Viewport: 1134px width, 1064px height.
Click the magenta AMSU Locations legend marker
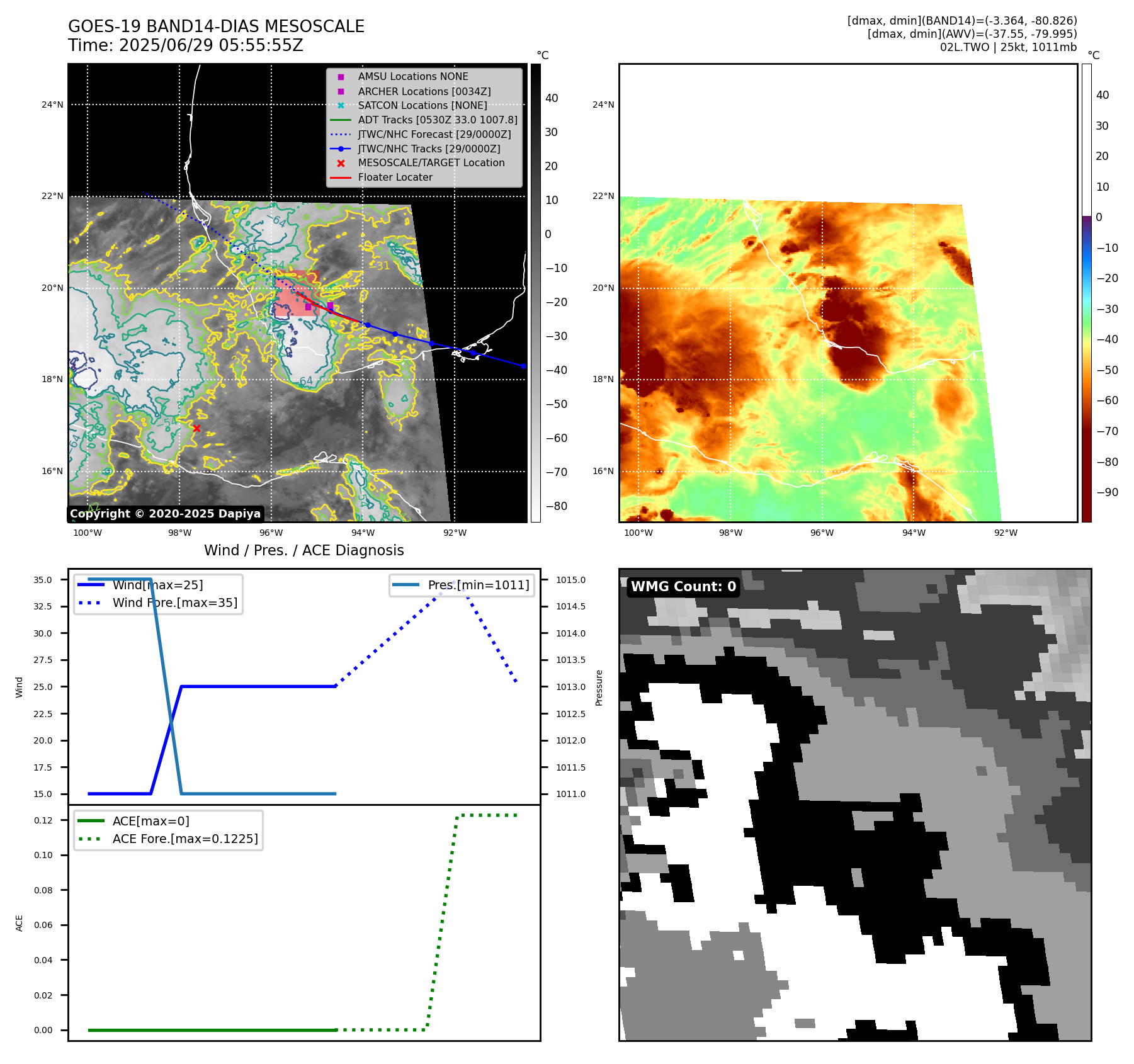[341, 77]
